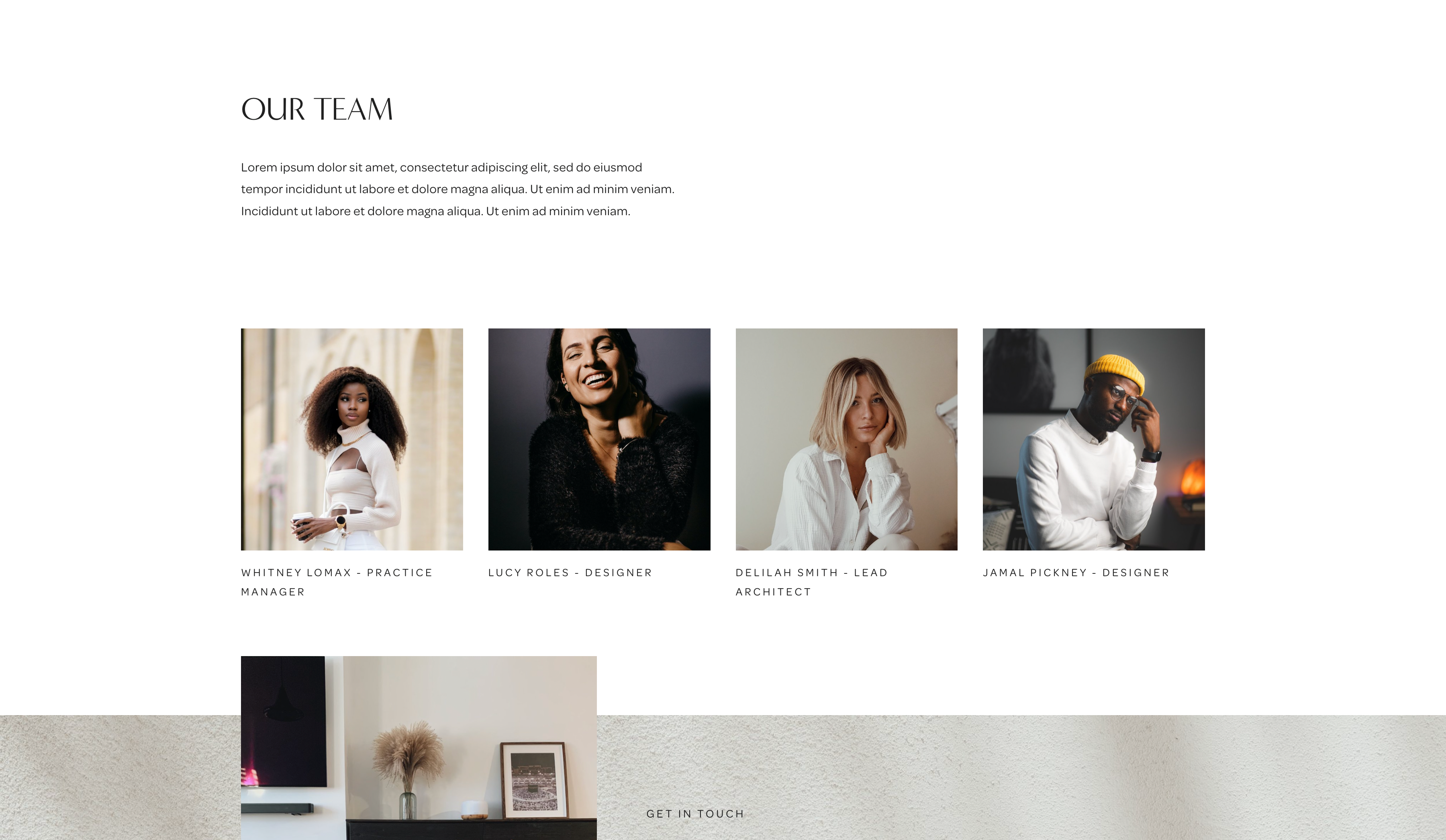The width and height of the screenshot is (1446, 840).
Task: Click the orange lamp in Jamal's photo
Action: [1193, 477]
